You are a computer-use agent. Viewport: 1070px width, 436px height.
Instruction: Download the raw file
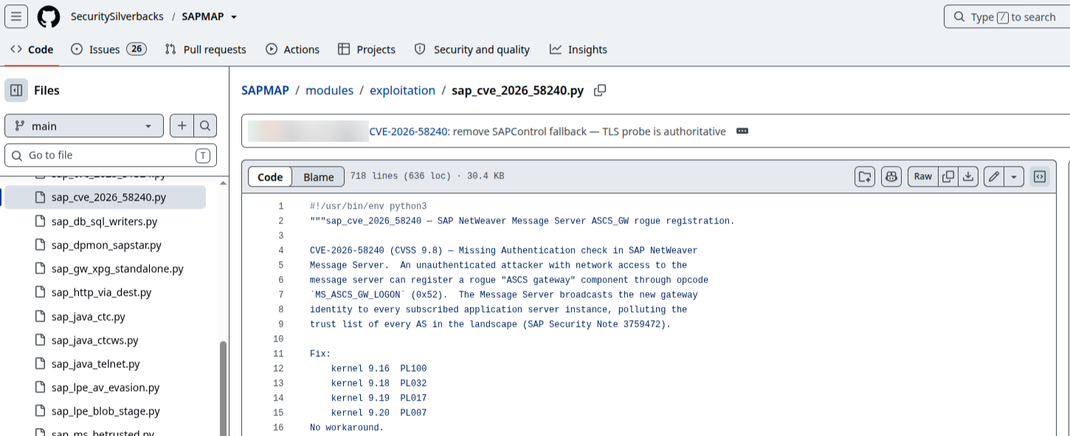[968, 177]
